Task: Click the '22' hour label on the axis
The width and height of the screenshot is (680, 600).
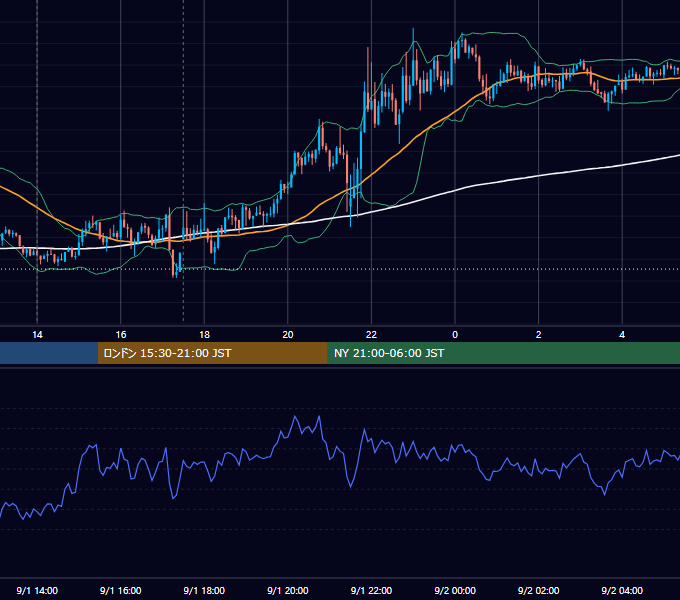Action: pos(371,335)
